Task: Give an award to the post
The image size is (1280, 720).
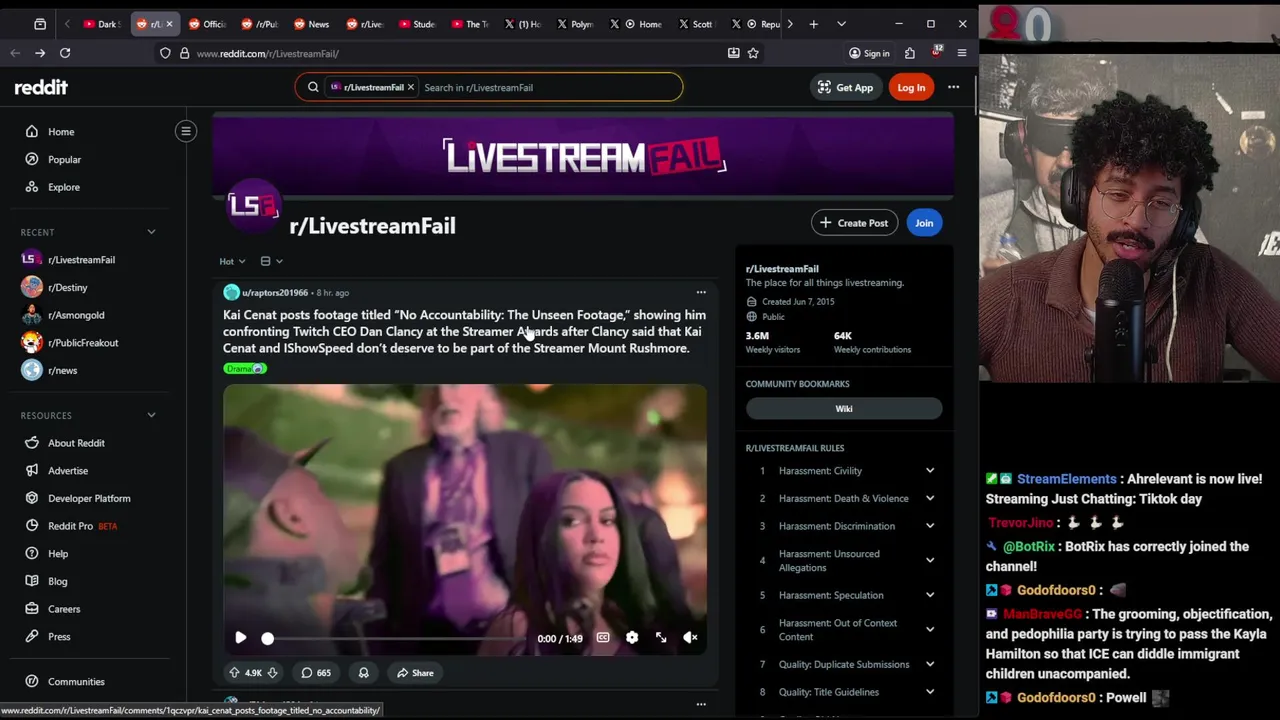Action: 364,673
